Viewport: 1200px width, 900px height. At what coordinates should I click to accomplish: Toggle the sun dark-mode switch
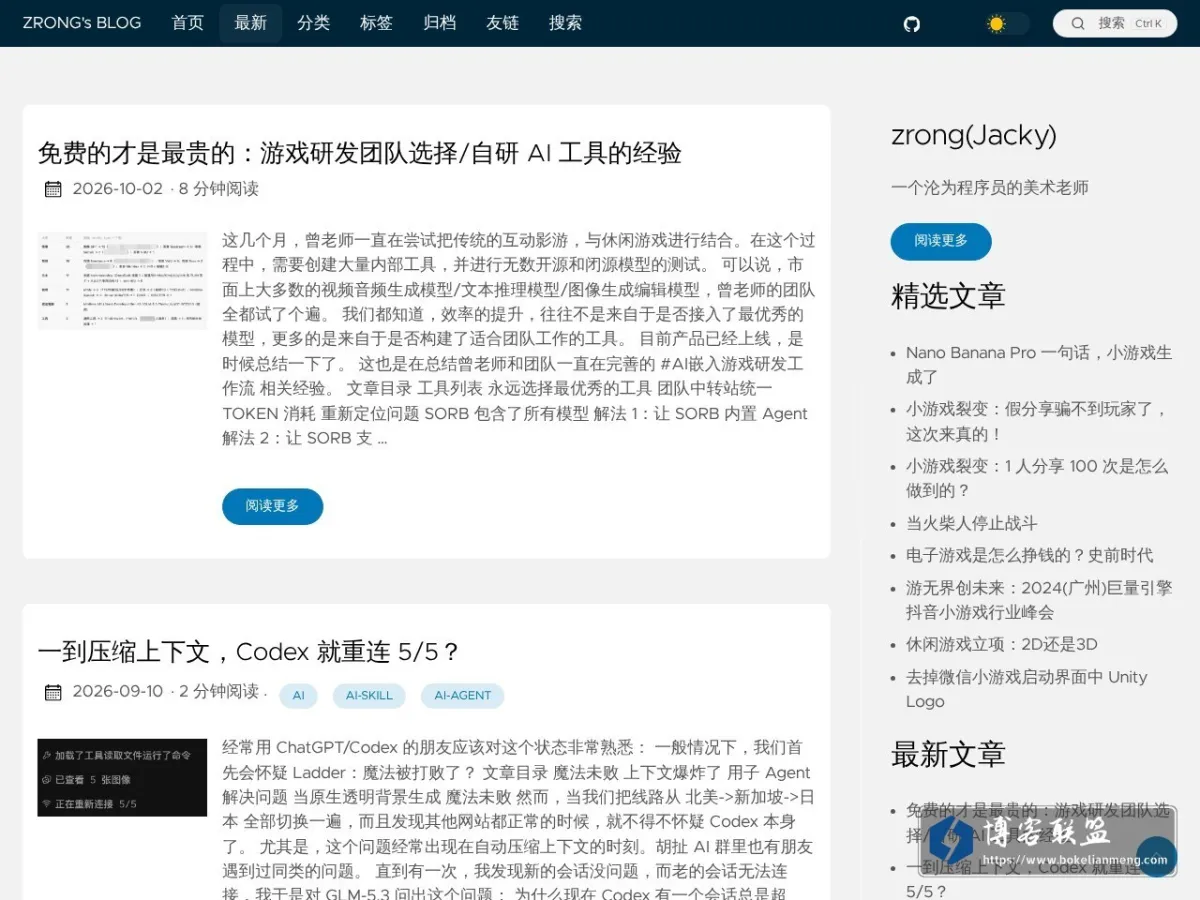point(1007,24)
